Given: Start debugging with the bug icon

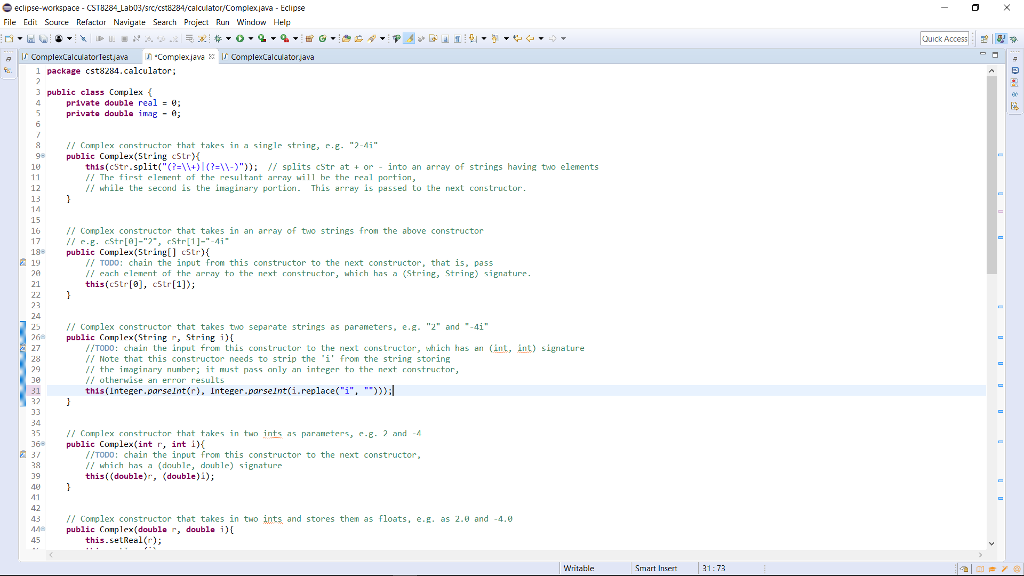Looking at the screenshot, I should [x=218, y=37].
